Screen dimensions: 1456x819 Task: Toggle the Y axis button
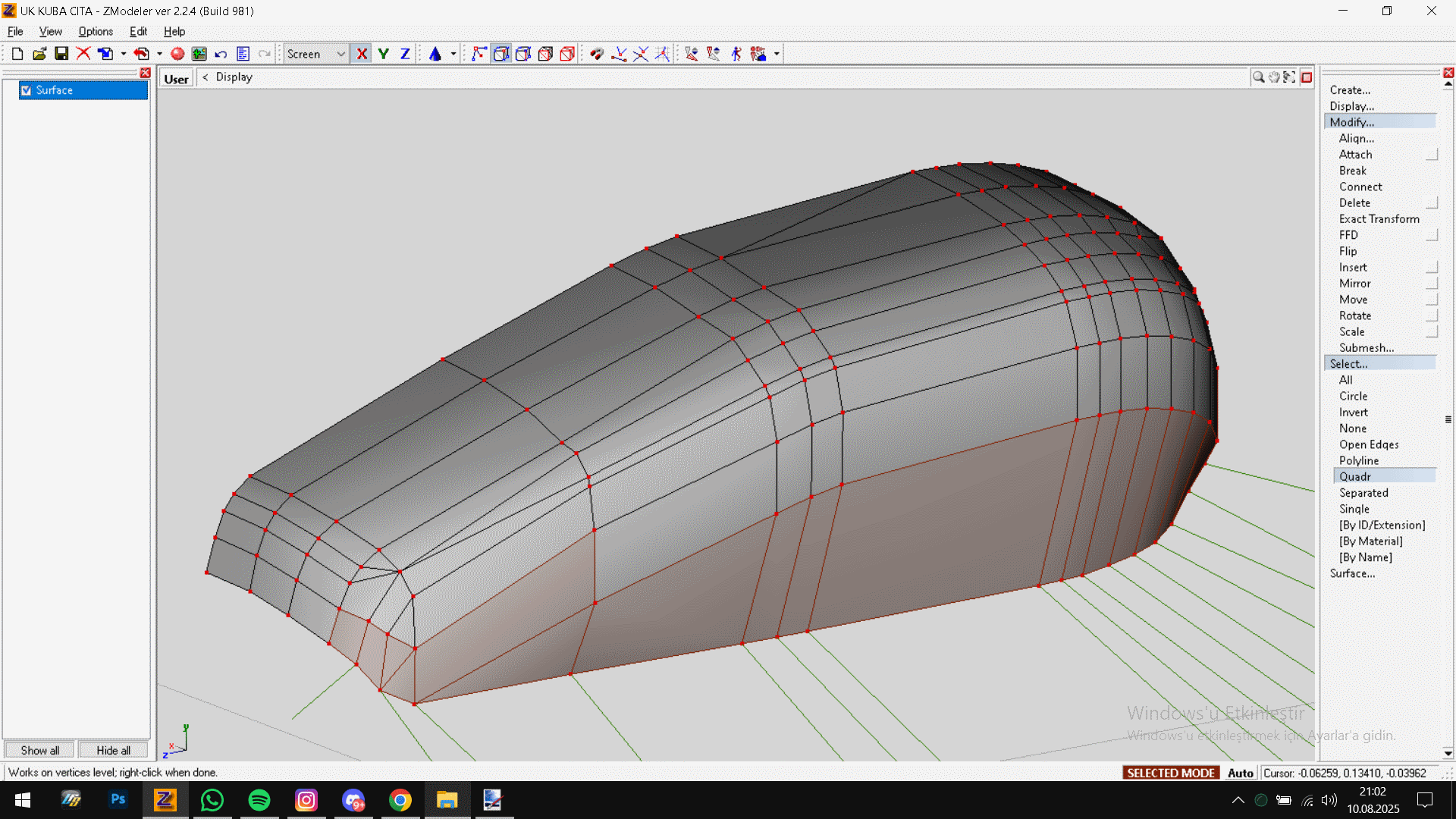pos(384,54)
